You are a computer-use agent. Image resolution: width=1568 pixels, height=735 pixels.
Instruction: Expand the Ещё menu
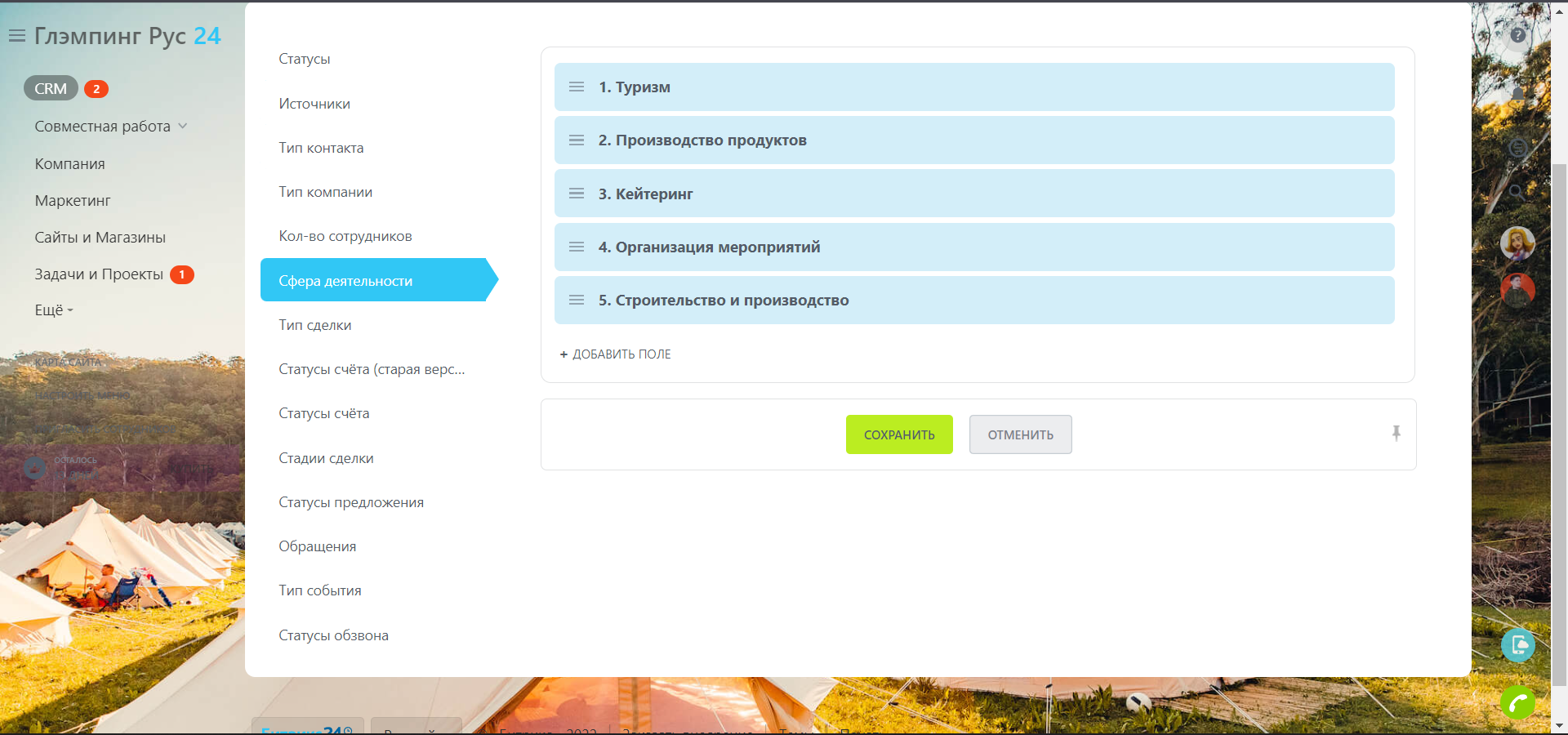pos(54,310)
